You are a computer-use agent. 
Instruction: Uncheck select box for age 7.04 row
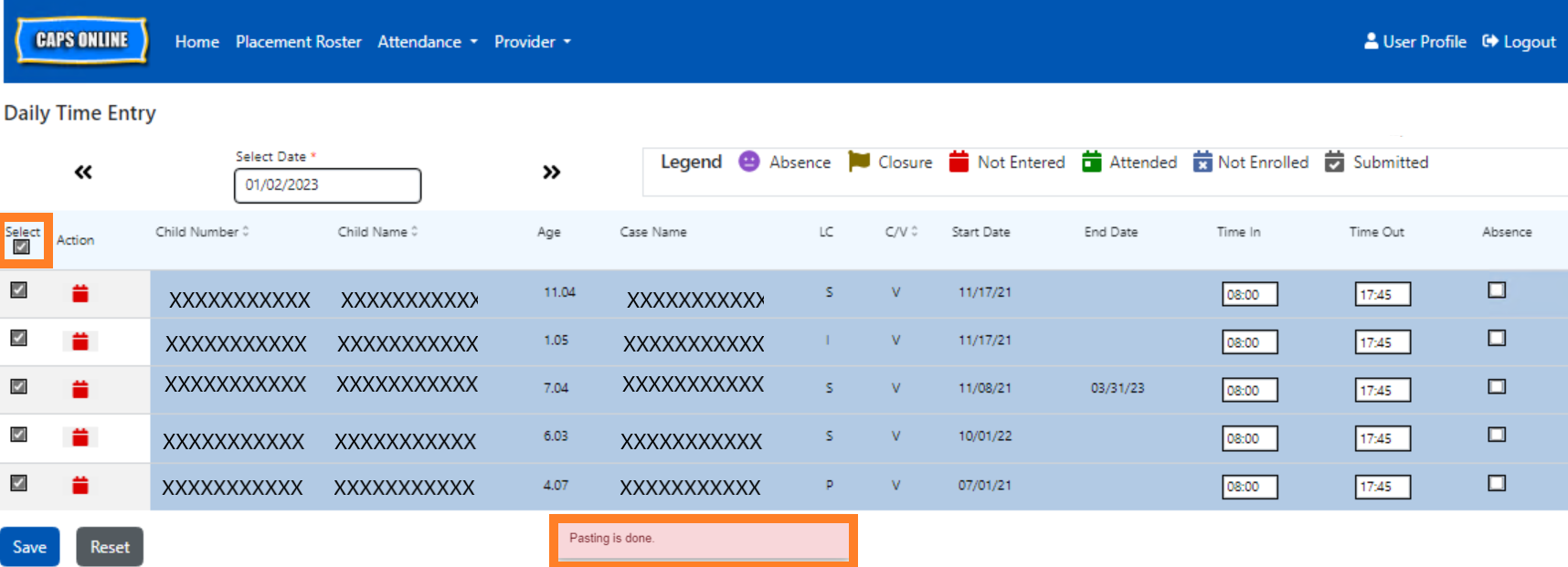coord(18,386)
